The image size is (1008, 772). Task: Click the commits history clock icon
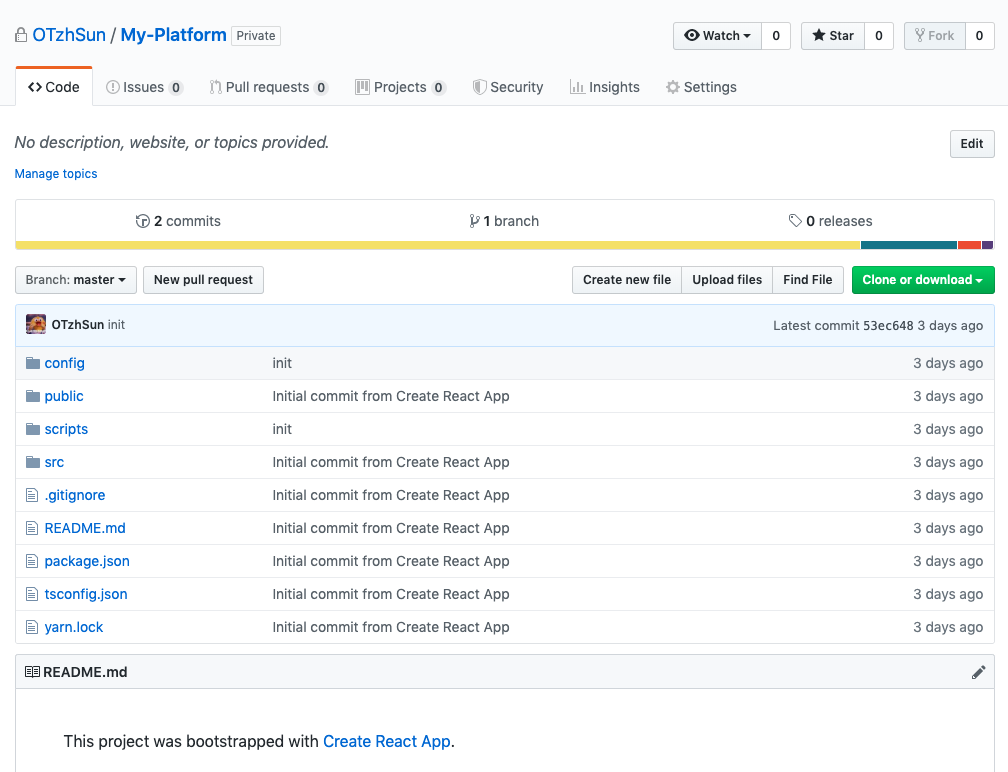(x=142, y=221)
